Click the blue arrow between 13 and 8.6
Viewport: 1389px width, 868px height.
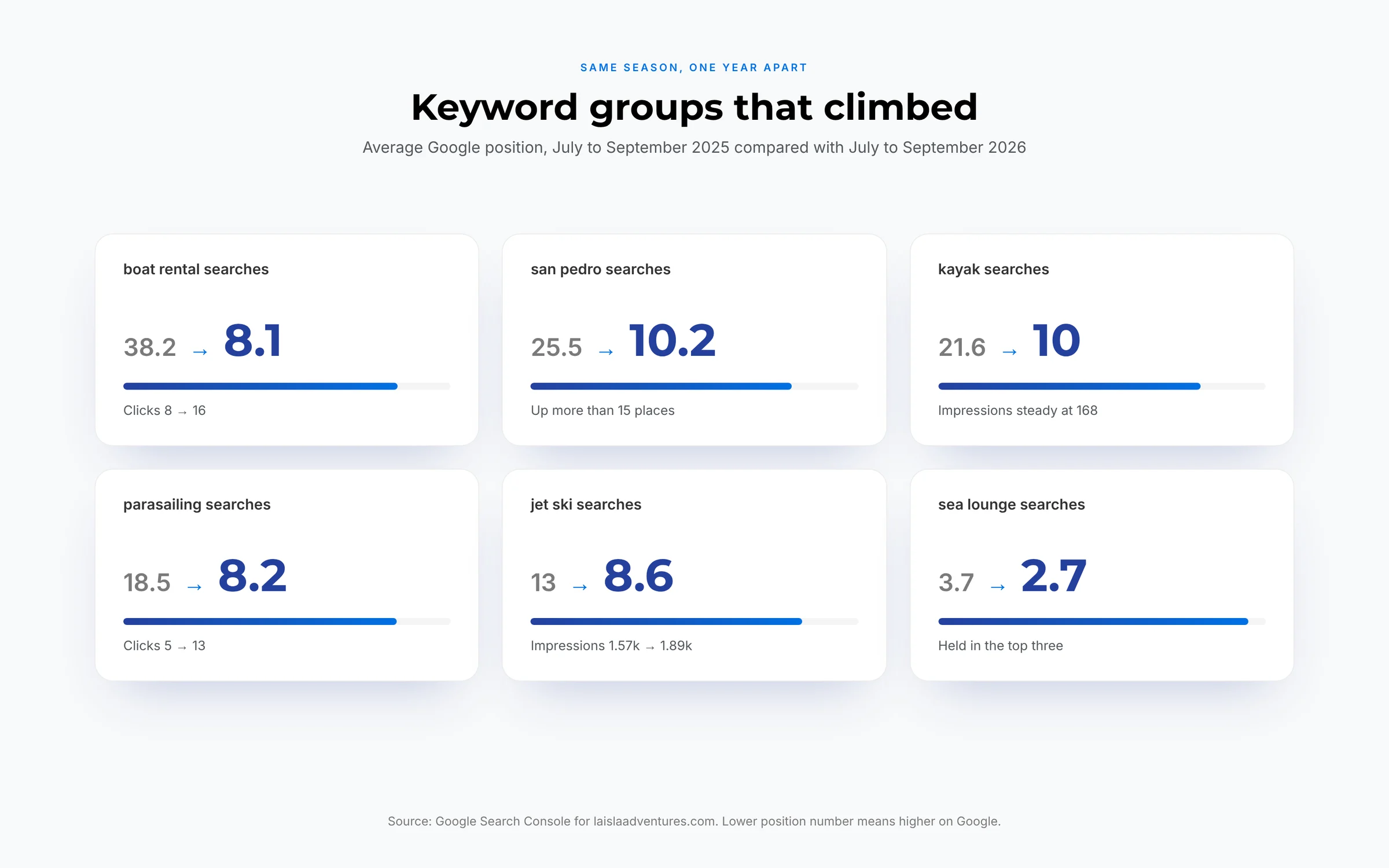click(580, 587)
